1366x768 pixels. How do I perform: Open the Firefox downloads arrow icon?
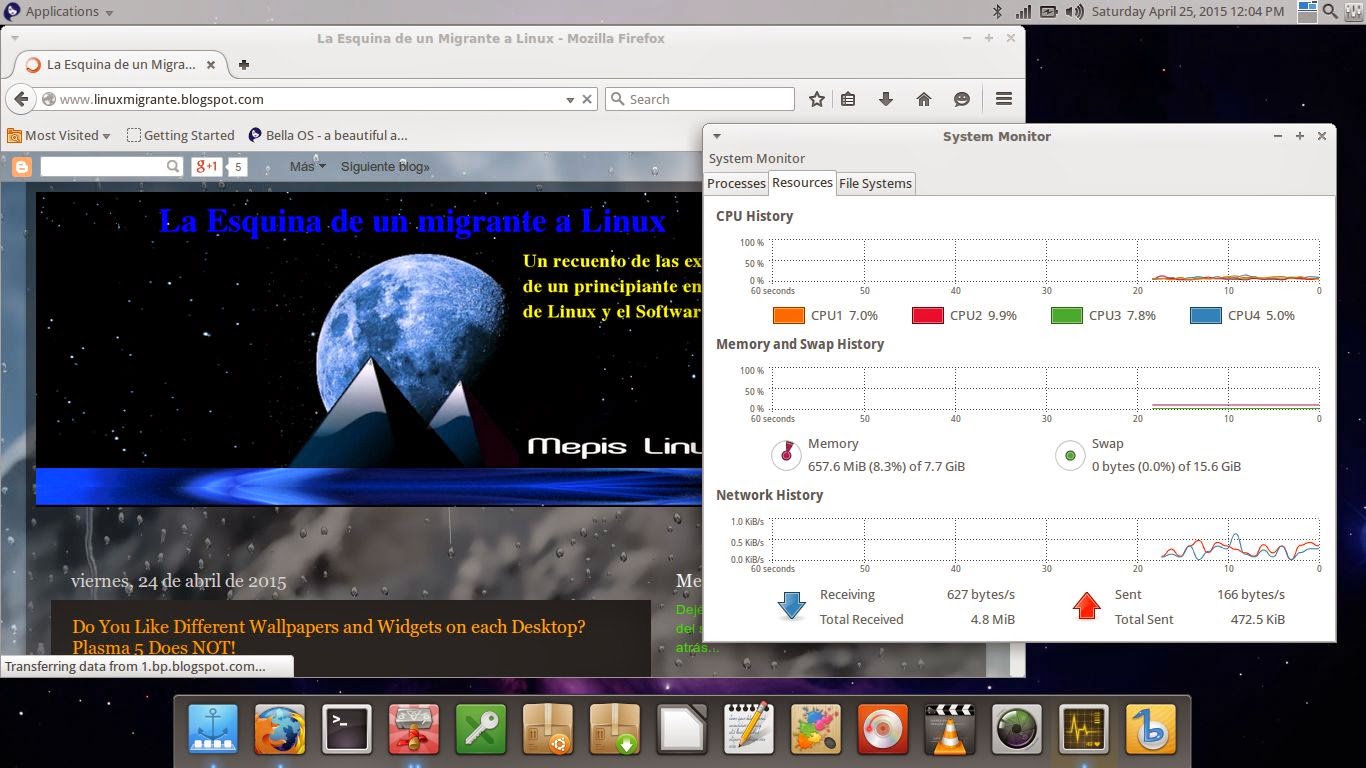885,99
